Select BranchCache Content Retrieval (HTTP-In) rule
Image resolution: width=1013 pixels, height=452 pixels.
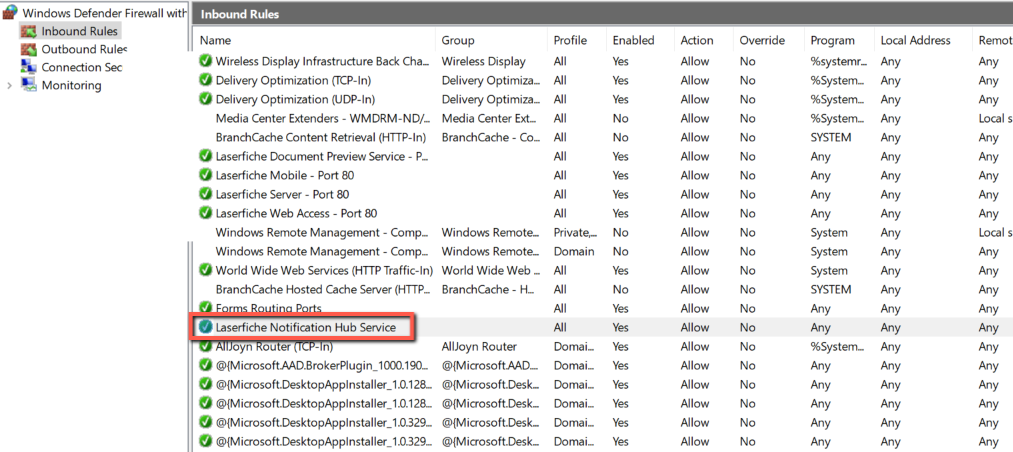click(320, 137)
